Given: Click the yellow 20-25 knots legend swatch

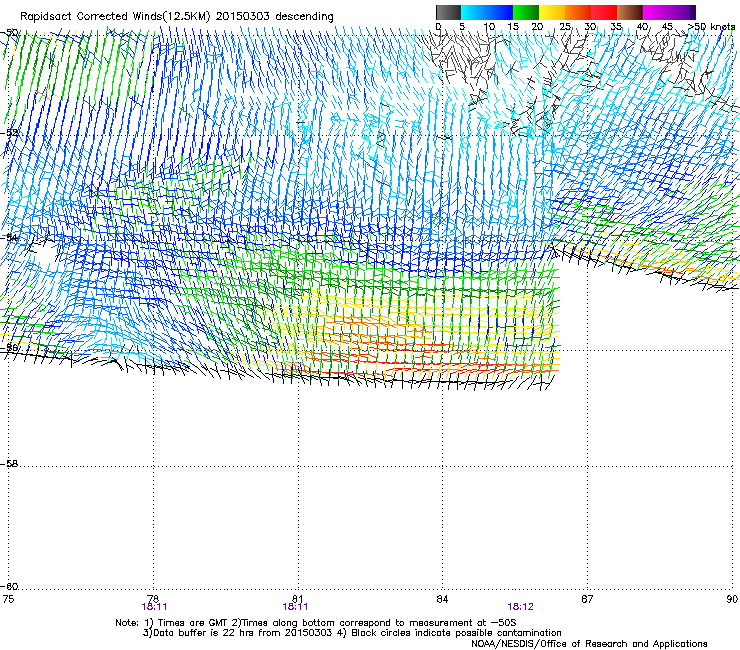Looking at the screenshot, I should pyautogui.click(x=552, y=12).
